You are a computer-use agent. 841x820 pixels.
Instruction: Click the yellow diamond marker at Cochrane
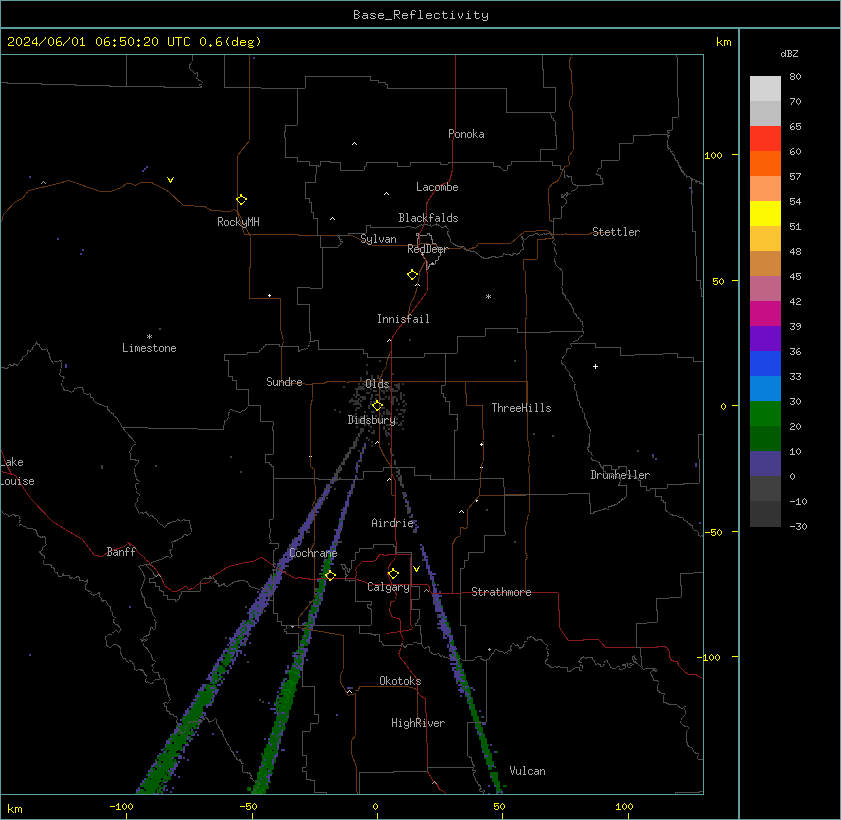click(330, 575)
